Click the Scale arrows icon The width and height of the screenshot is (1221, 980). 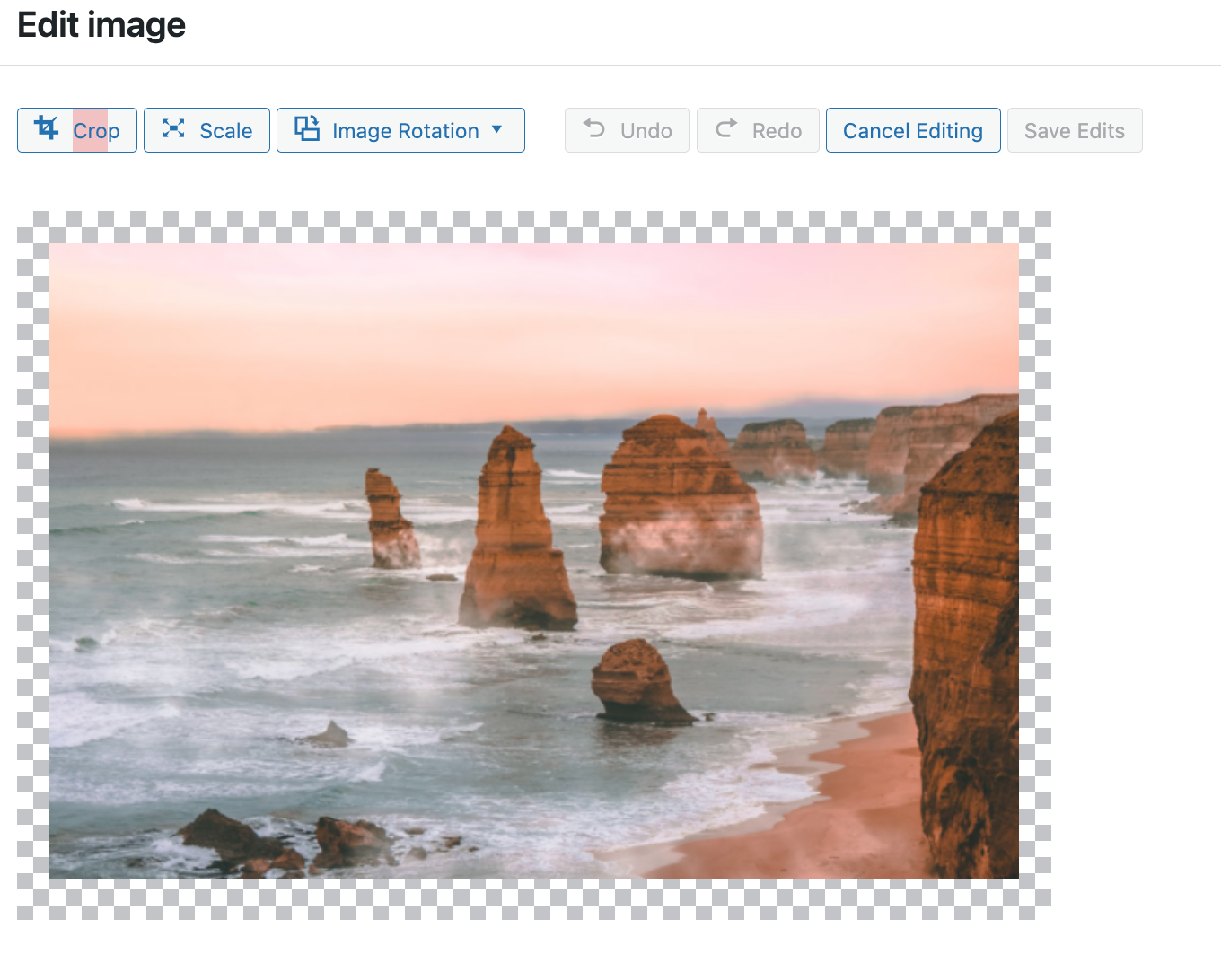[x=173, y=128]
